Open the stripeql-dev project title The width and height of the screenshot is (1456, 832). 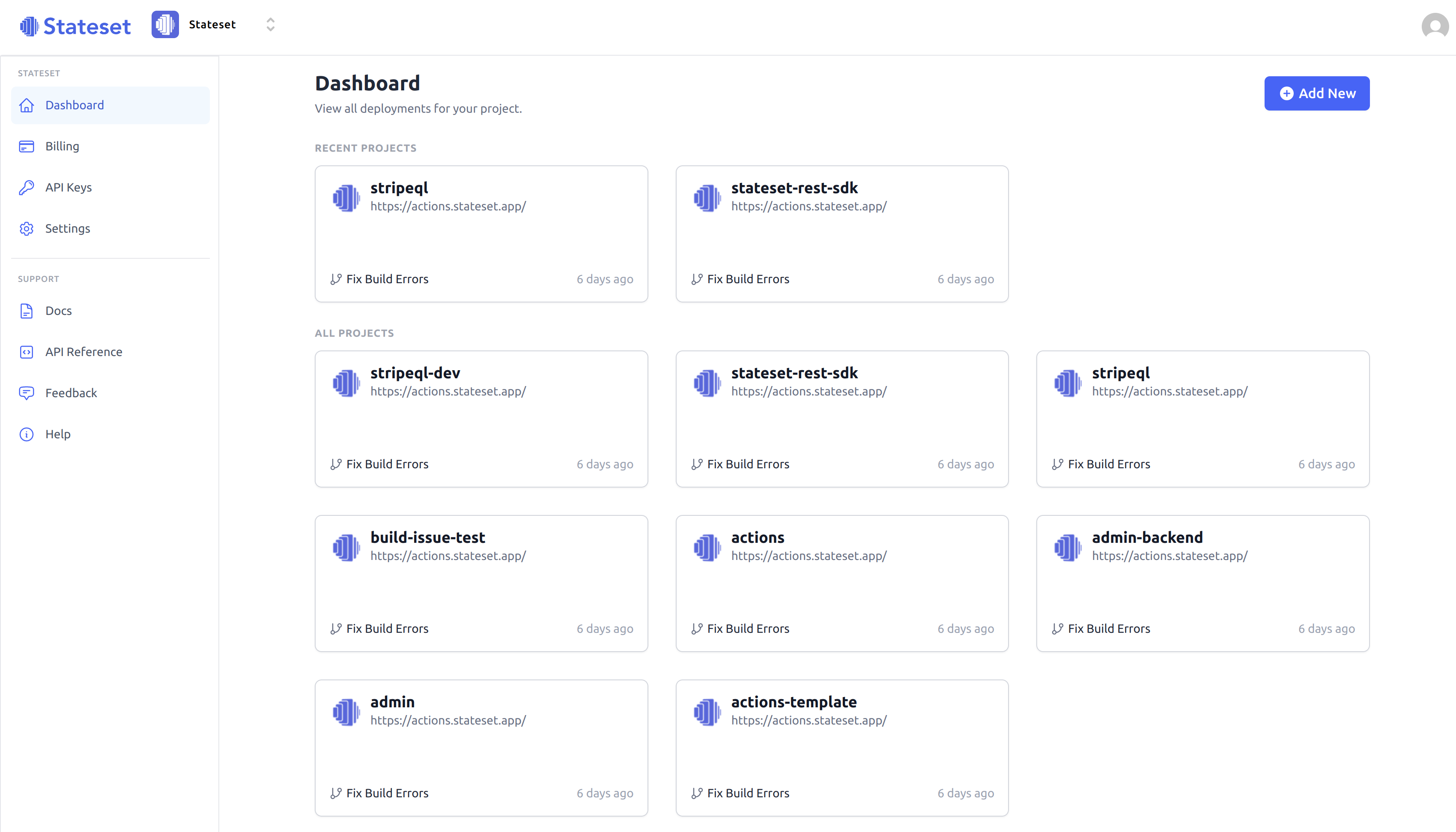(415, 373)
